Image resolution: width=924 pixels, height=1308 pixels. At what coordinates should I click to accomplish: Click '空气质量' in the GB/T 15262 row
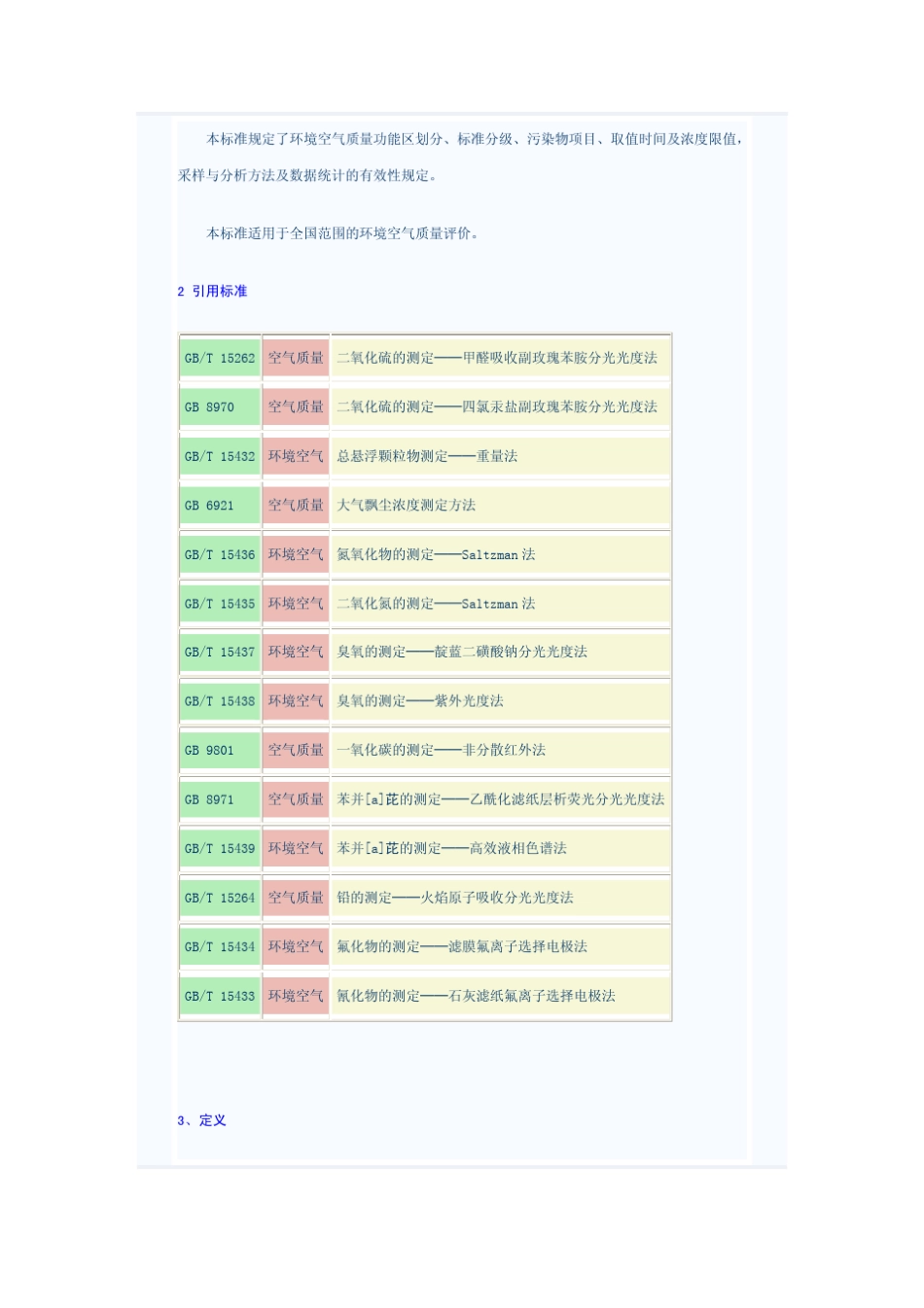click(x=296, y=358)
